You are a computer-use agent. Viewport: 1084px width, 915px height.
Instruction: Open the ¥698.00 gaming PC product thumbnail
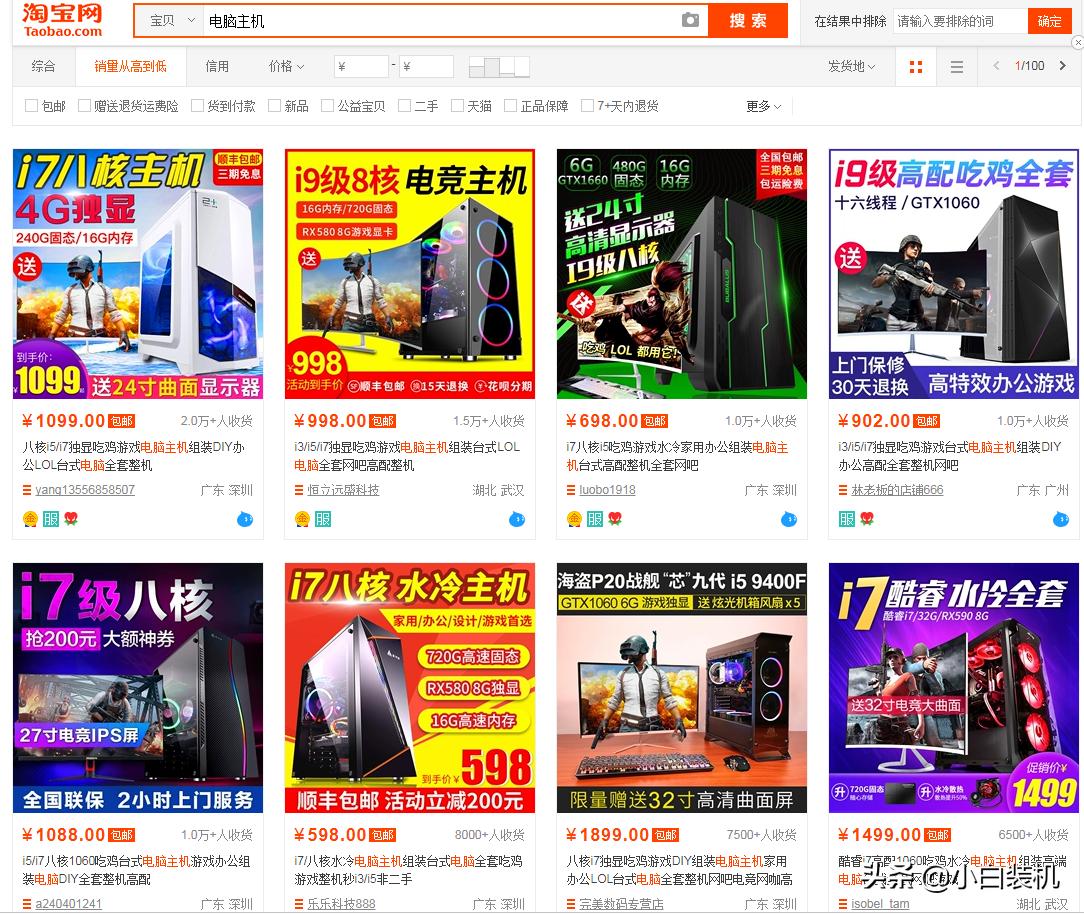point(681,273)
